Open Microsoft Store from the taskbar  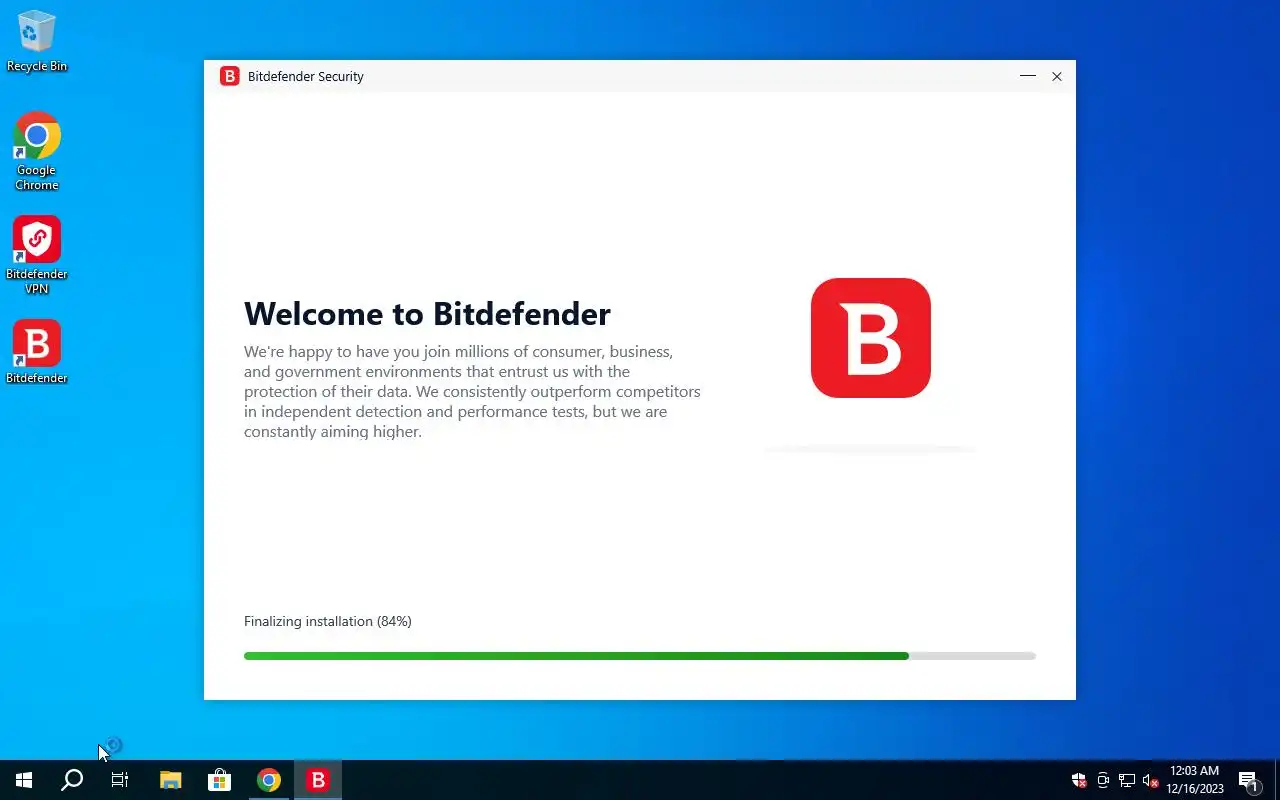pyautogui.click(x=219, y=780)
